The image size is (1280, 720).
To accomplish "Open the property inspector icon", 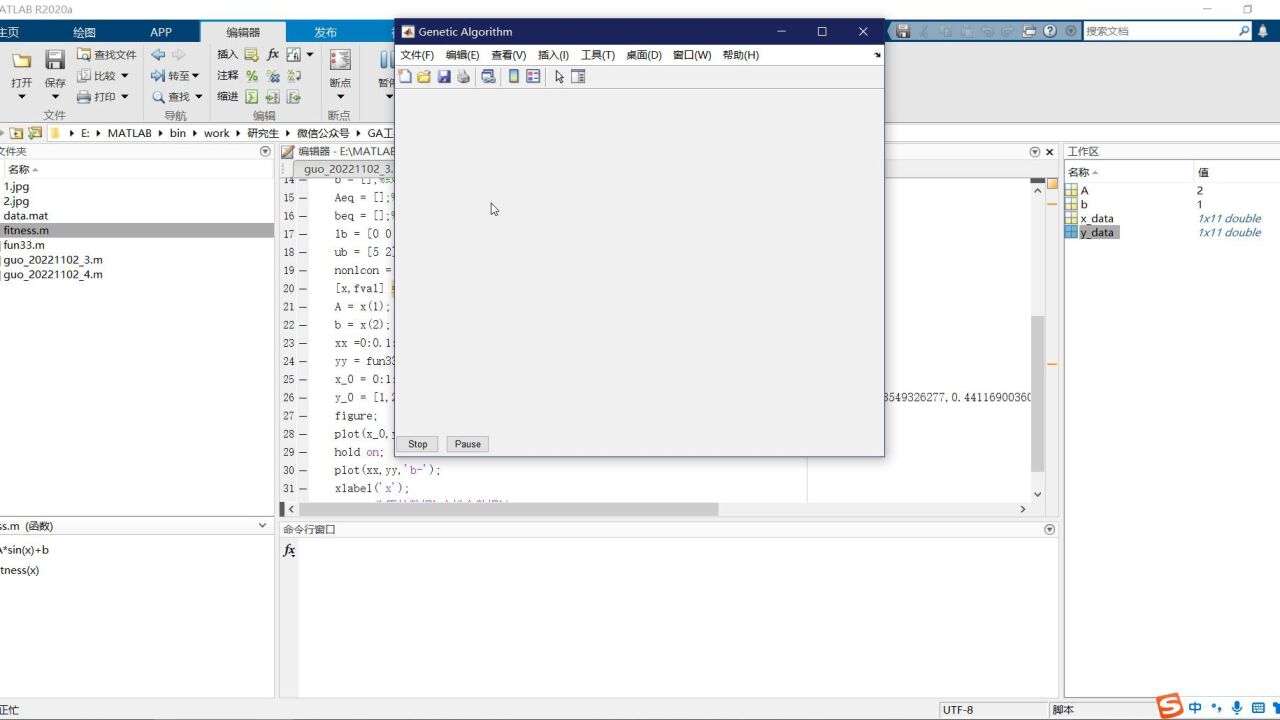I will click(578, 77).
